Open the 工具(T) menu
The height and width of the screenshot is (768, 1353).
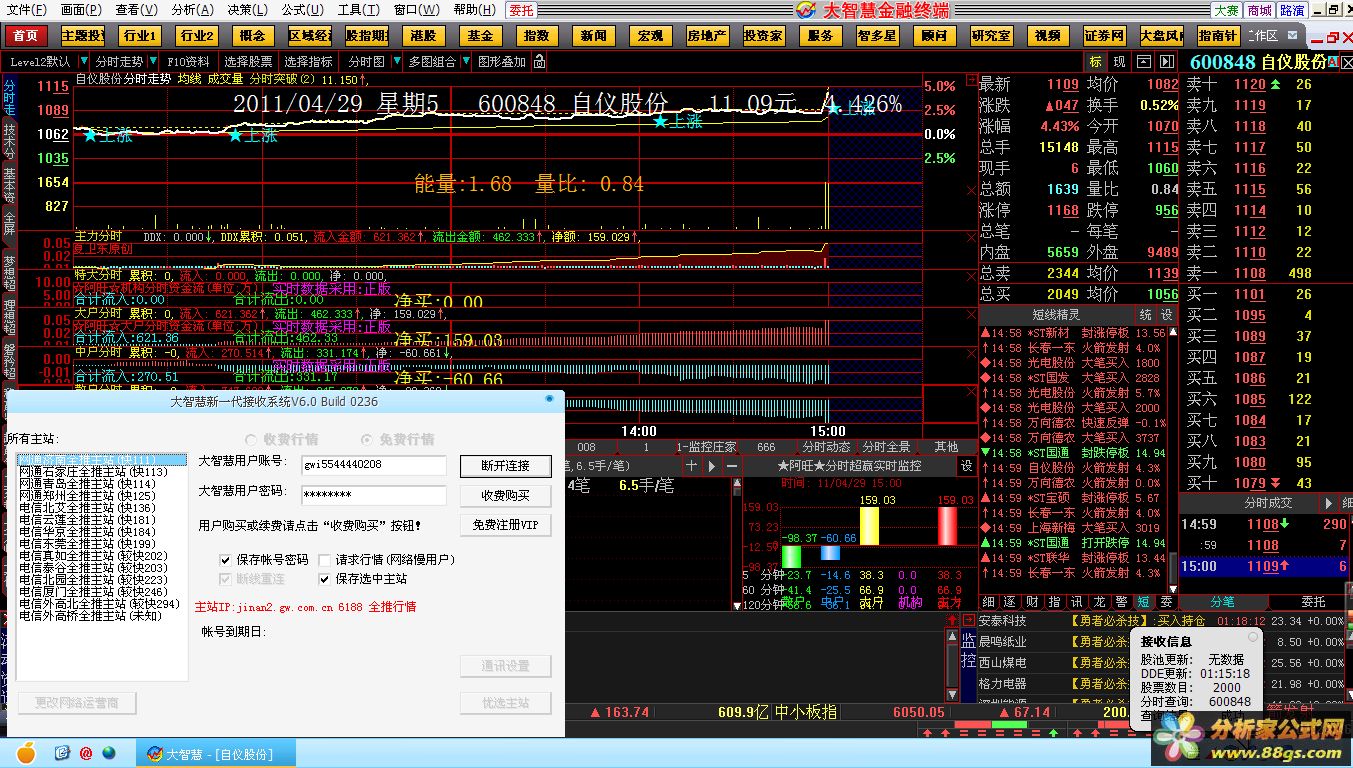pyautogui.click(x=357, y=10)
